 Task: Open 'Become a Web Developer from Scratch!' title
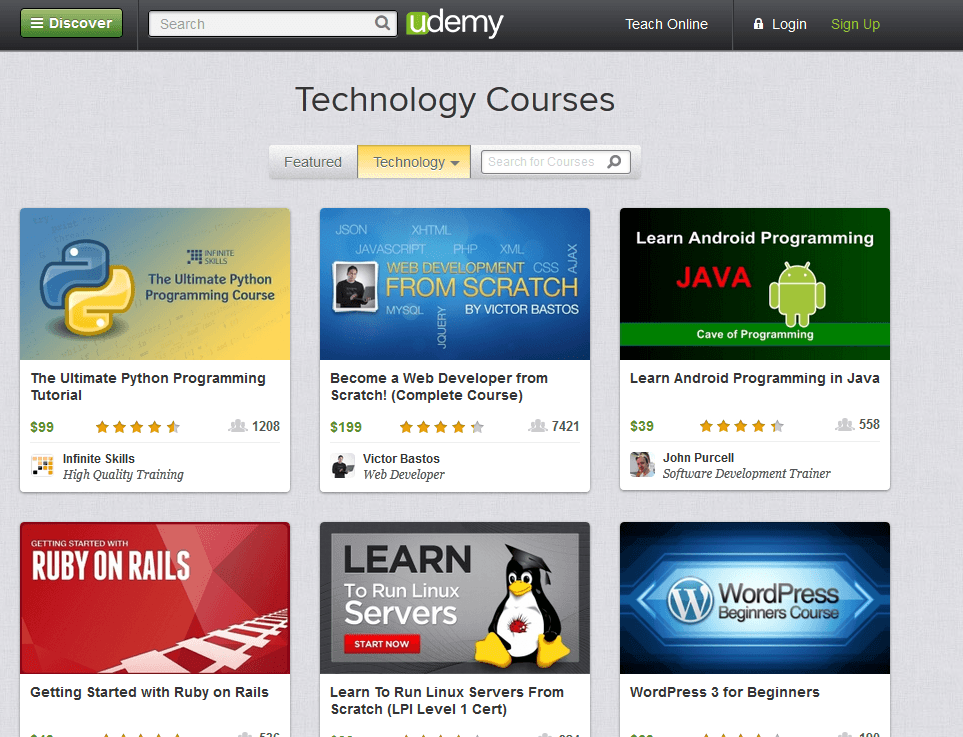pos(439,386)
